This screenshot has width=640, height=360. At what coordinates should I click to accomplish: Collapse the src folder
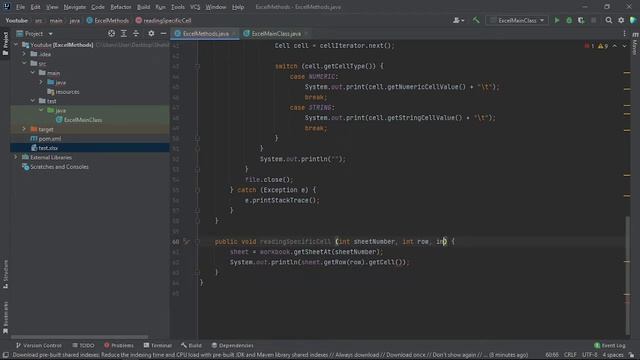[24, 64]
